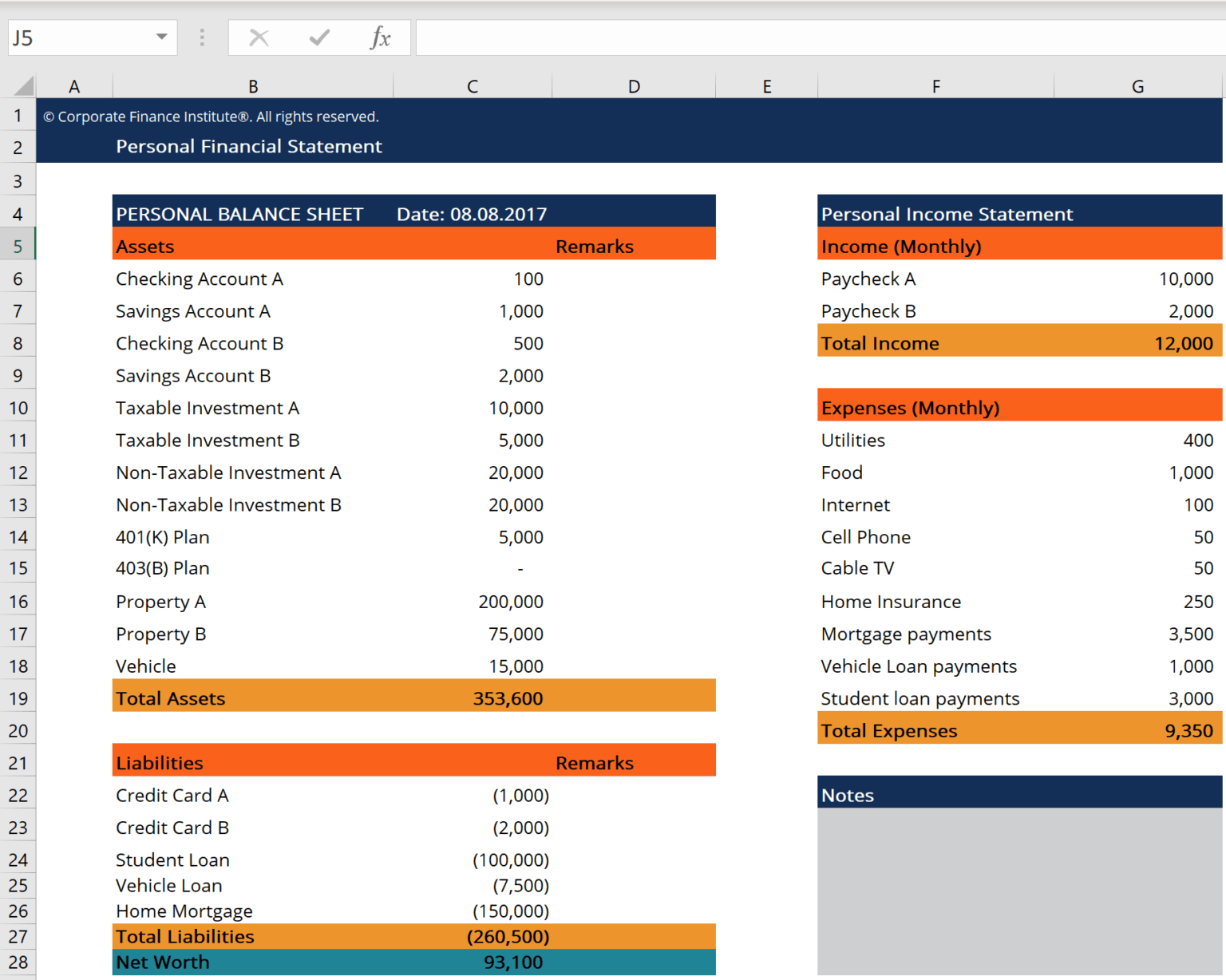Select the Student Loan liability amount cell
1226x980 pixels.
click(510, 859)
